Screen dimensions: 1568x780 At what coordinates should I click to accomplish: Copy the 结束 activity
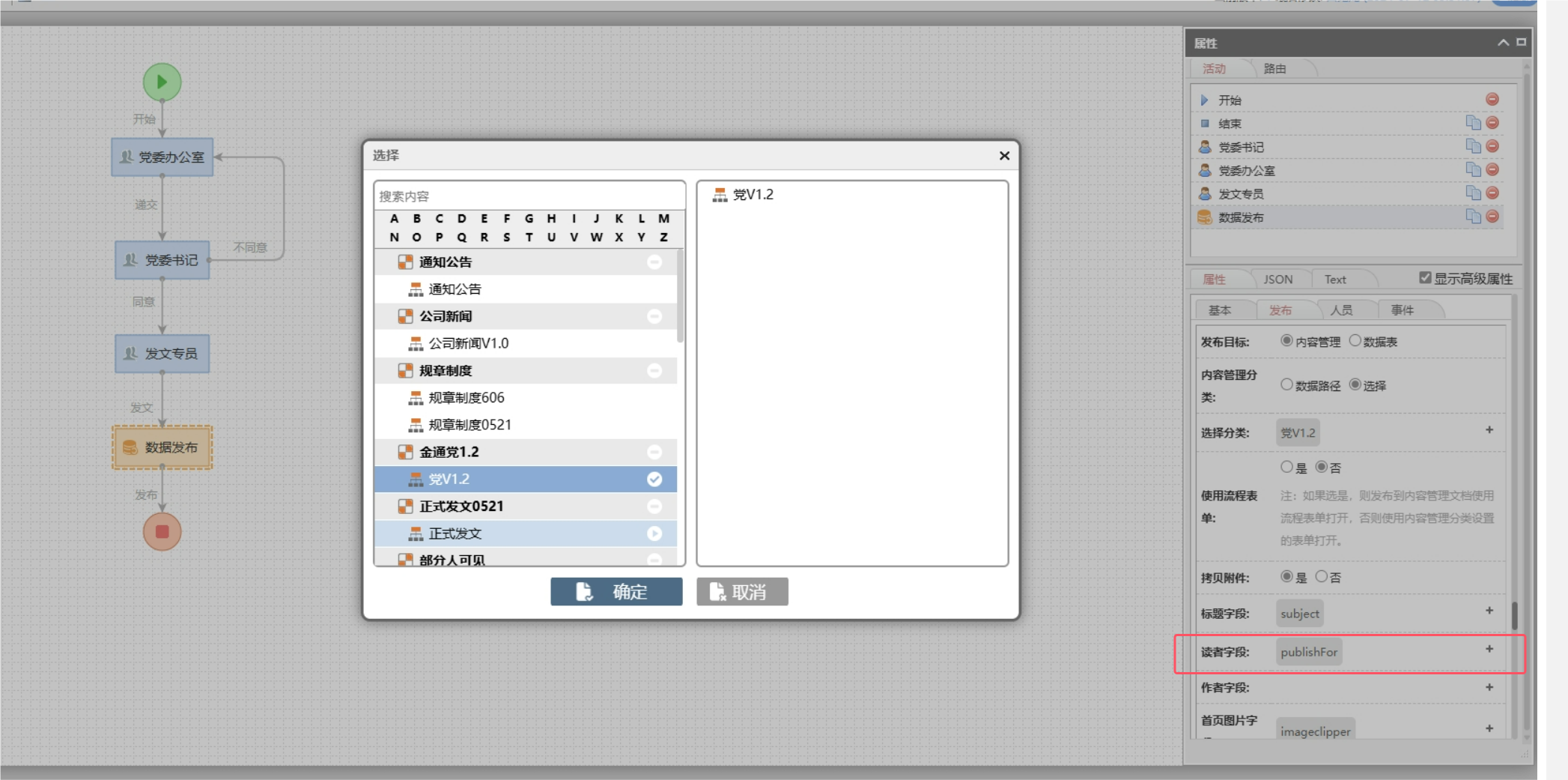1473,123
